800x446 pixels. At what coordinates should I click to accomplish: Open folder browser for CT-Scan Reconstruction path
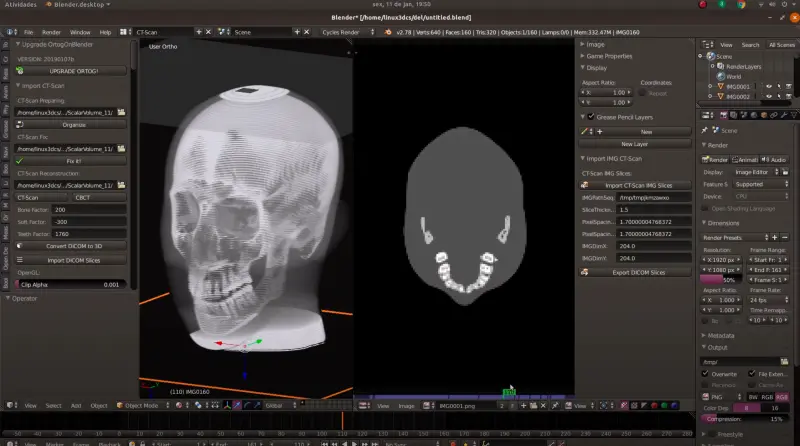(x=121, y=185)
